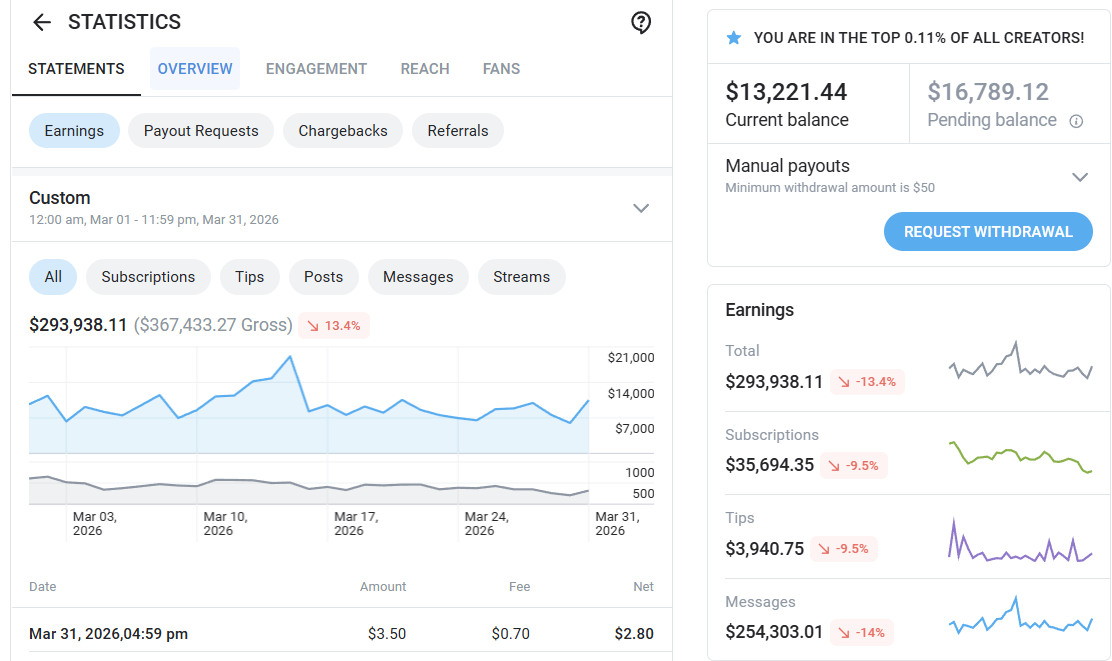
Task: Open the Total earnings sparkline chart
Action: point(1021,361)
